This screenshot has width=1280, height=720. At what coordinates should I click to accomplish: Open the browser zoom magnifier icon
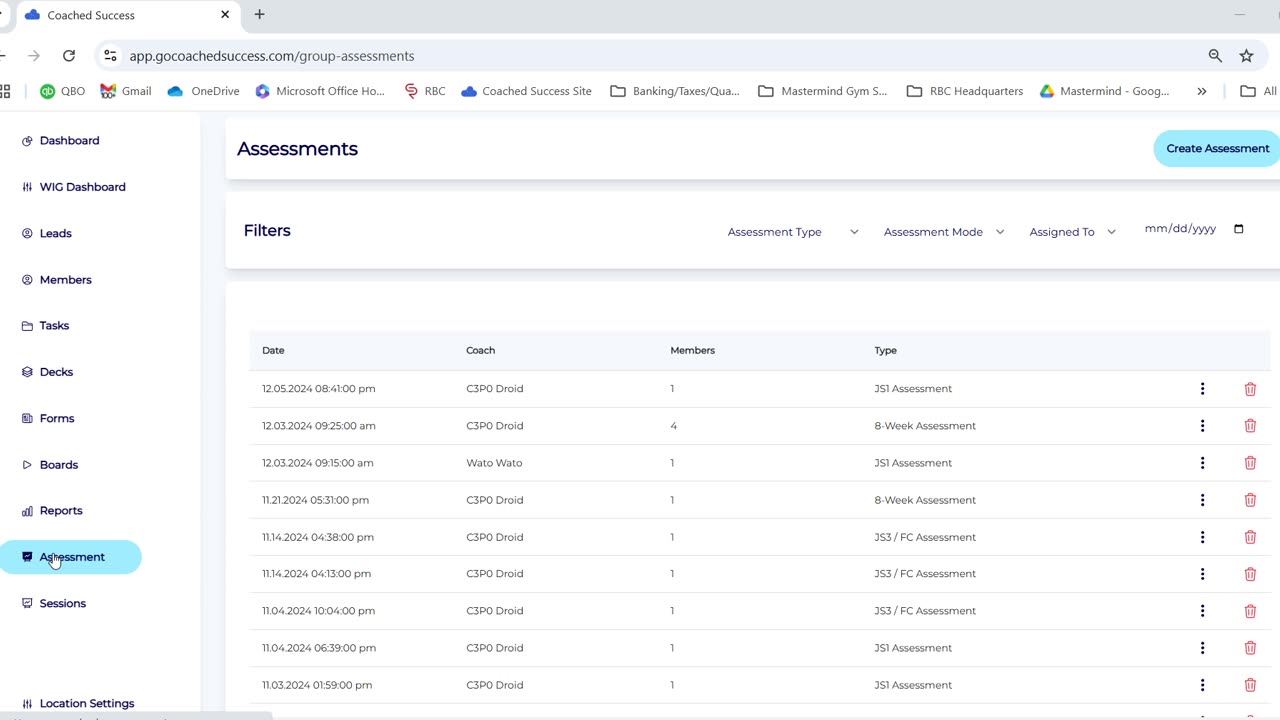[x=1215, y=56]
